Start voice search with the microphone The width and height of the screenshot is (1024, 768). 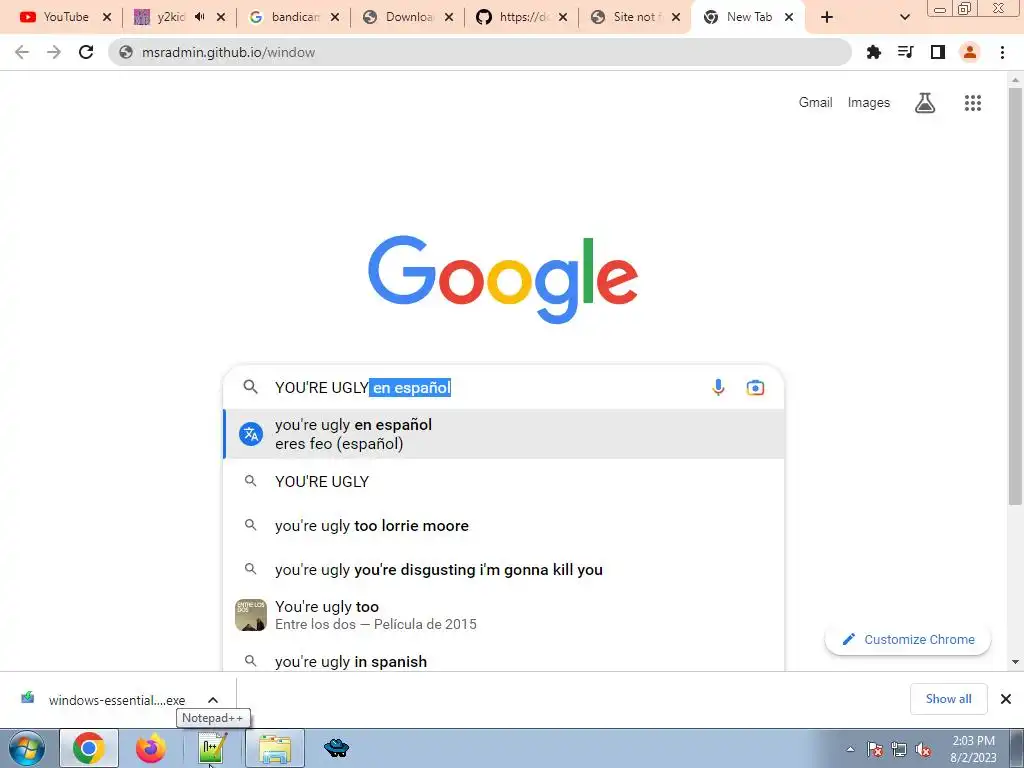coord(718,387)
